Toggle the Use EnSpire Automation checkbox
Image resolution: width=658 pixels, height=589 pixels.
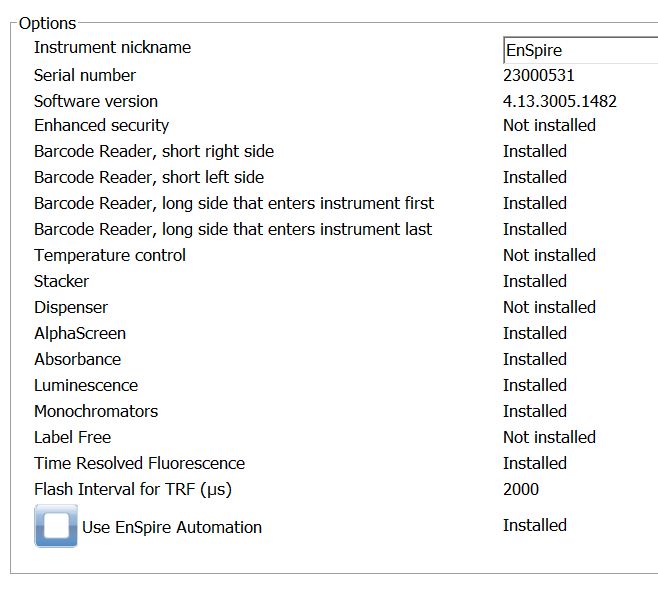(x=56, y=526)
